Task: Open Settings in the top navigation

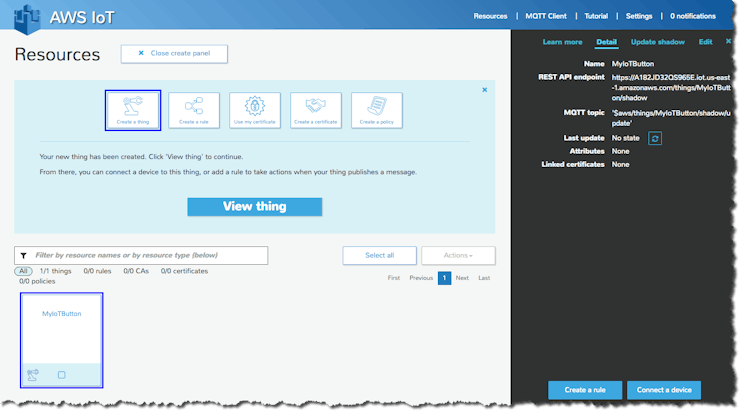Action: click(x=639, y=16)
